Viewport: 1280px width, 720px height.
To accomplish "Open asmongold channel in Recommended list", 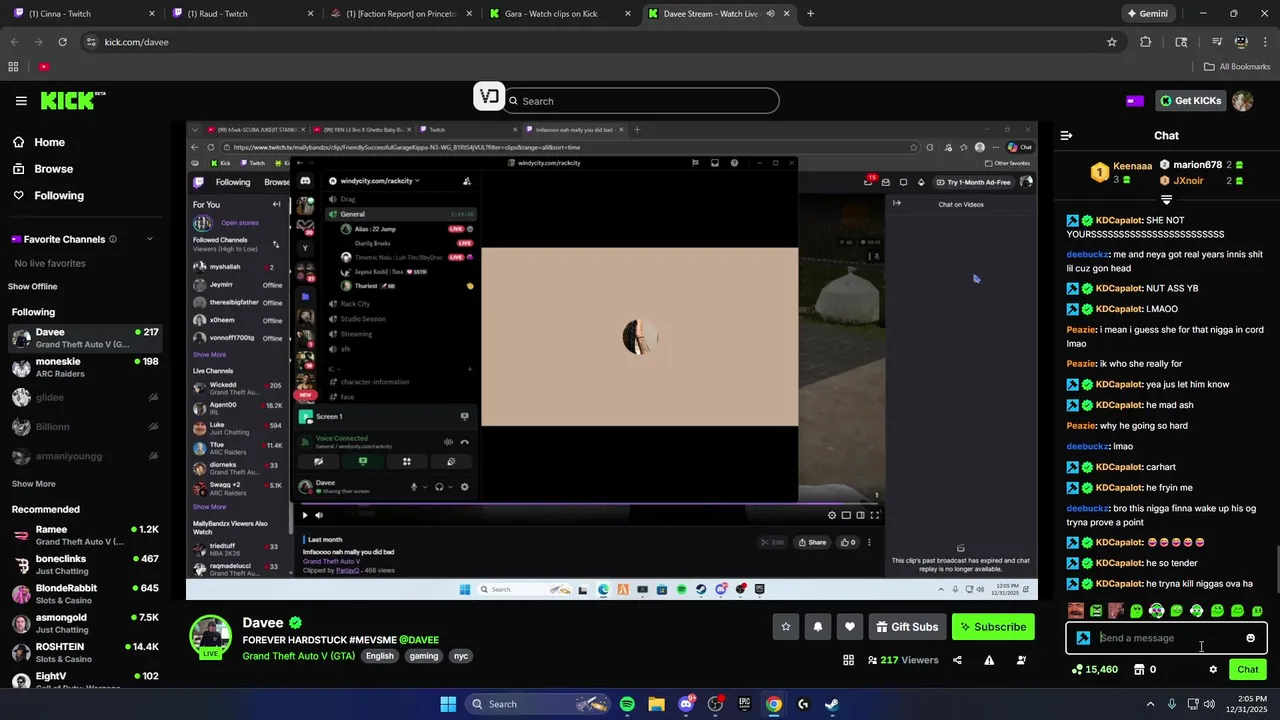I will pyautogui.click(x=83, y=623).
